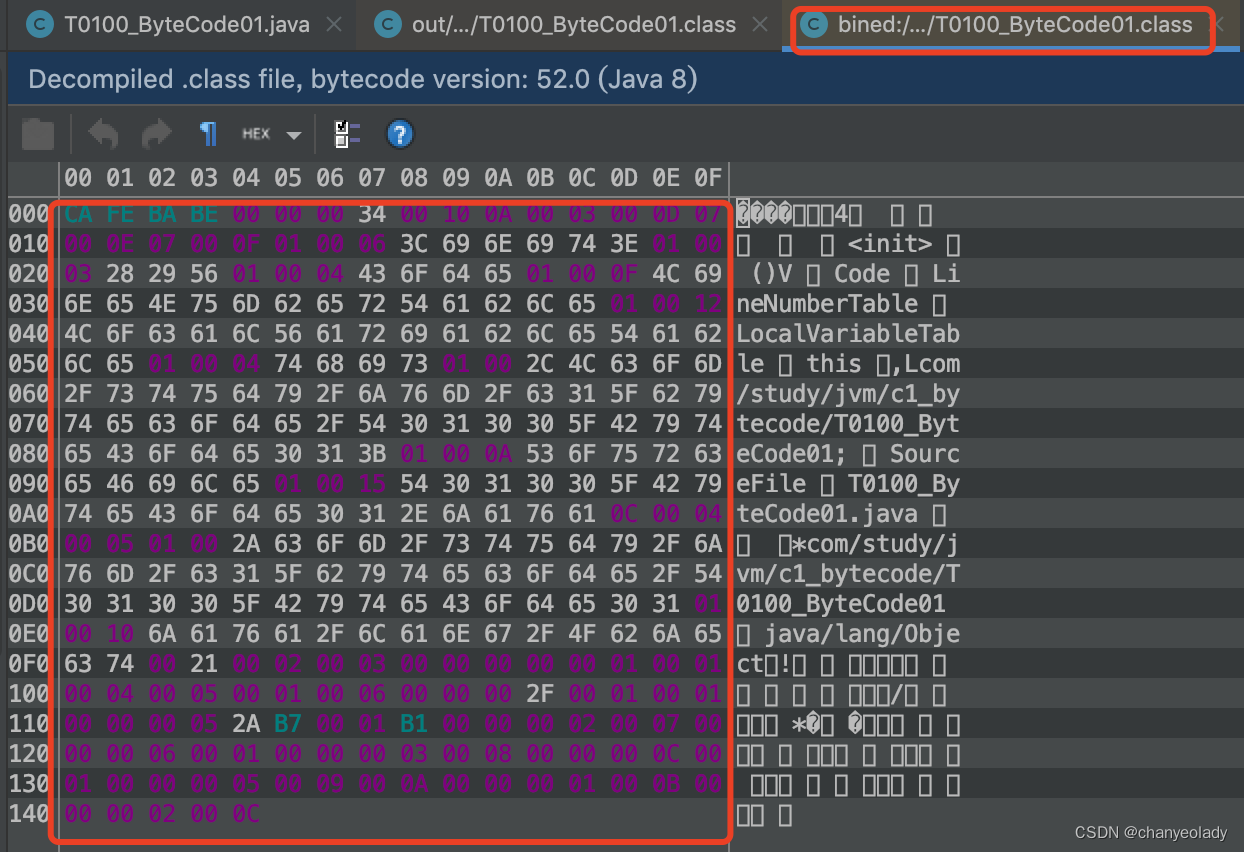Click the Undo arrow in hex editor toolbar
This screenshot has width=1244, height=852.
[103, 134]
